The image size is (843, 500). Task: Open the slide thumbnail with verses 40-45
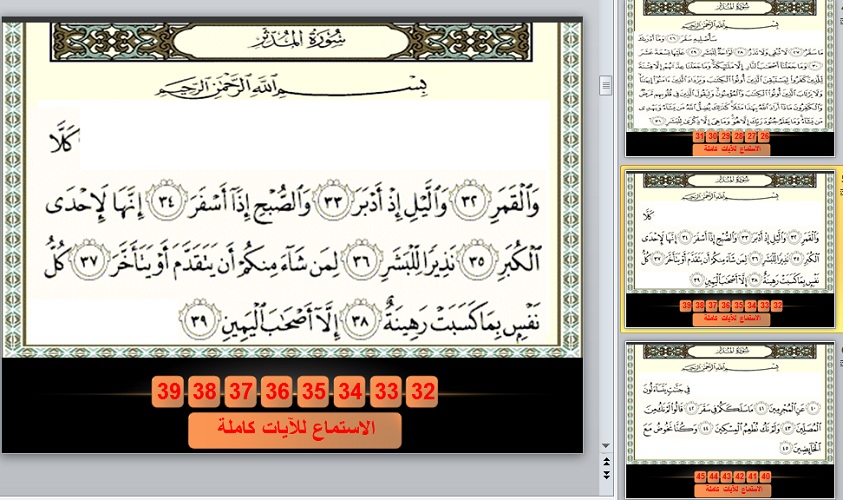(730, 420)
